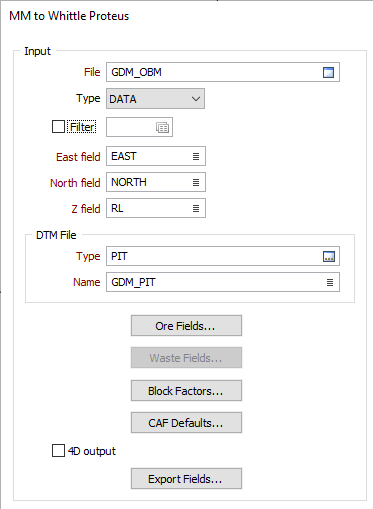Click the Filter form selector icon
This screenshot has width=373, height=509.
tap(162, 127)
